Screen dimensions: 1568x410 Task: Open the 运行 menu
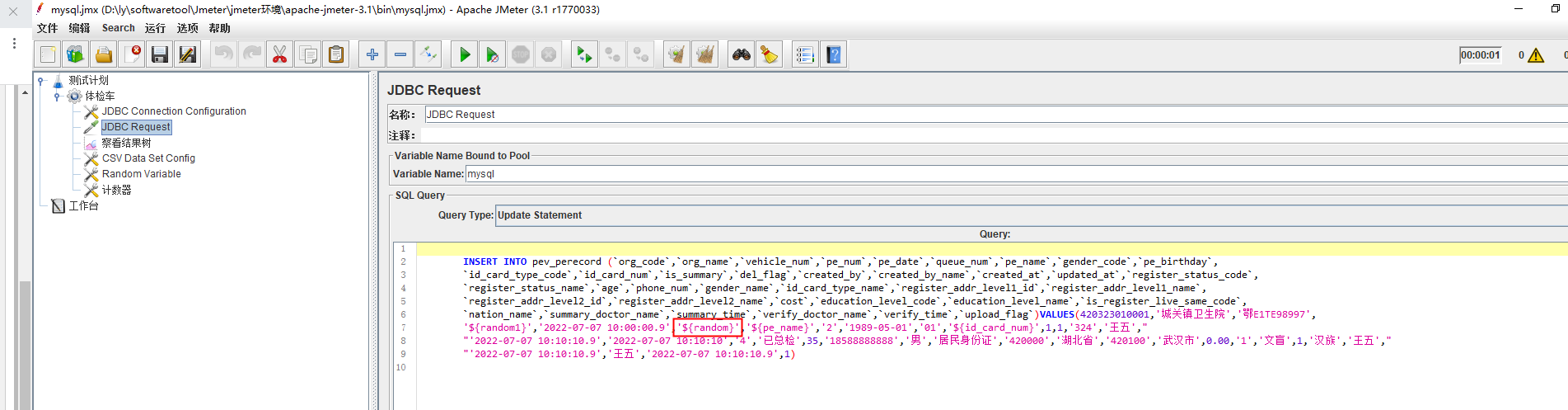coord(155,28)
